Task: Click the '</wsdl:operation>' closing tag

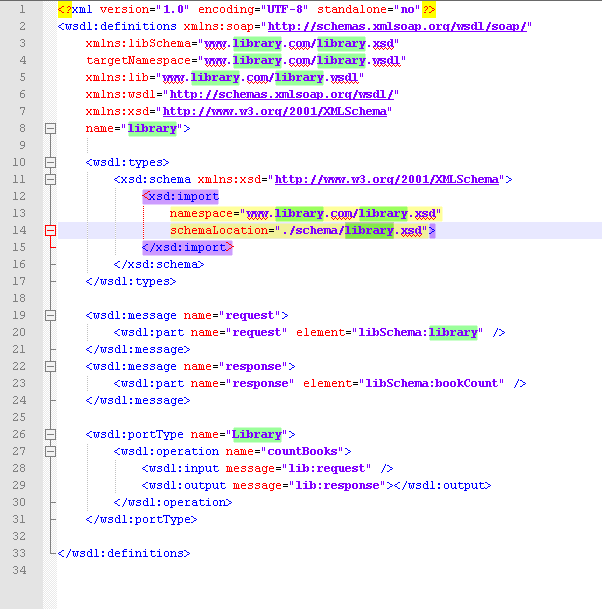Action: click(x=173, y=503)
